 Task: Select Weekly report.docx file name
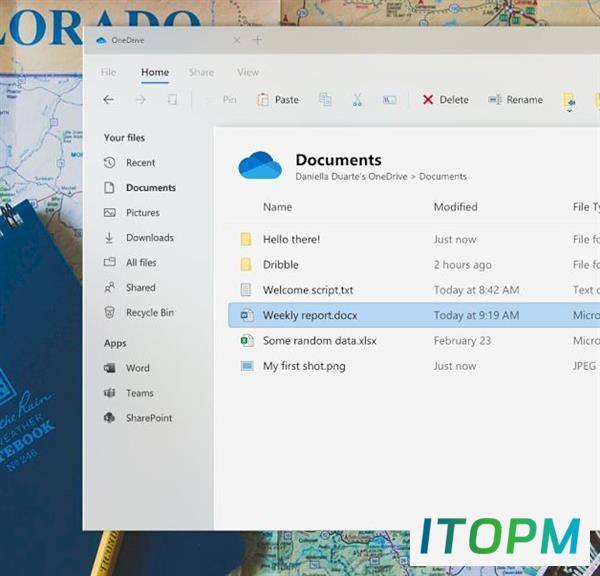pos(310,315)
